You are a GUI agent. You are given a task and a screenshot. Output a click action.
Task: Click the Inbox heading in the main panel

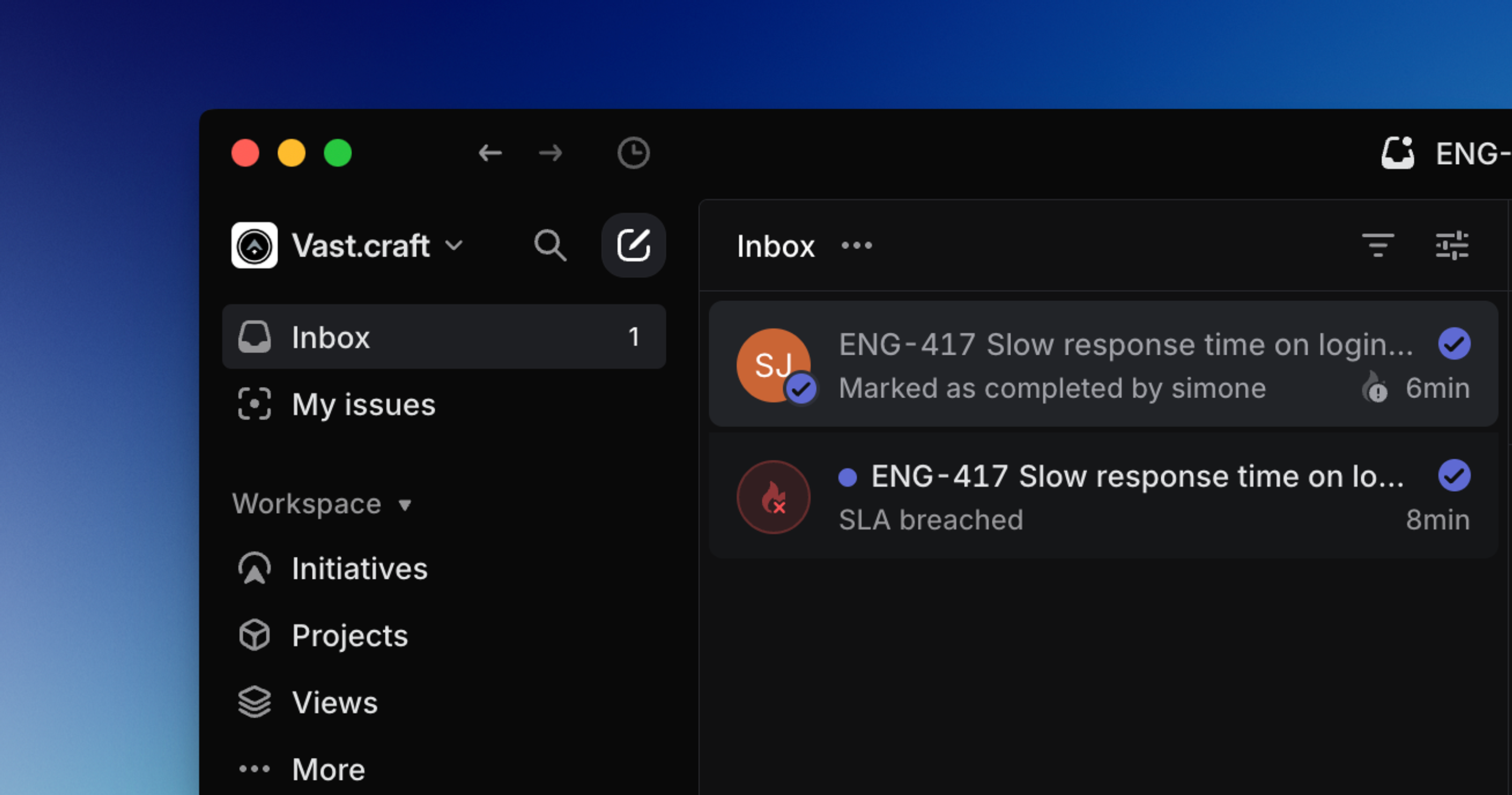pos(775,245)
